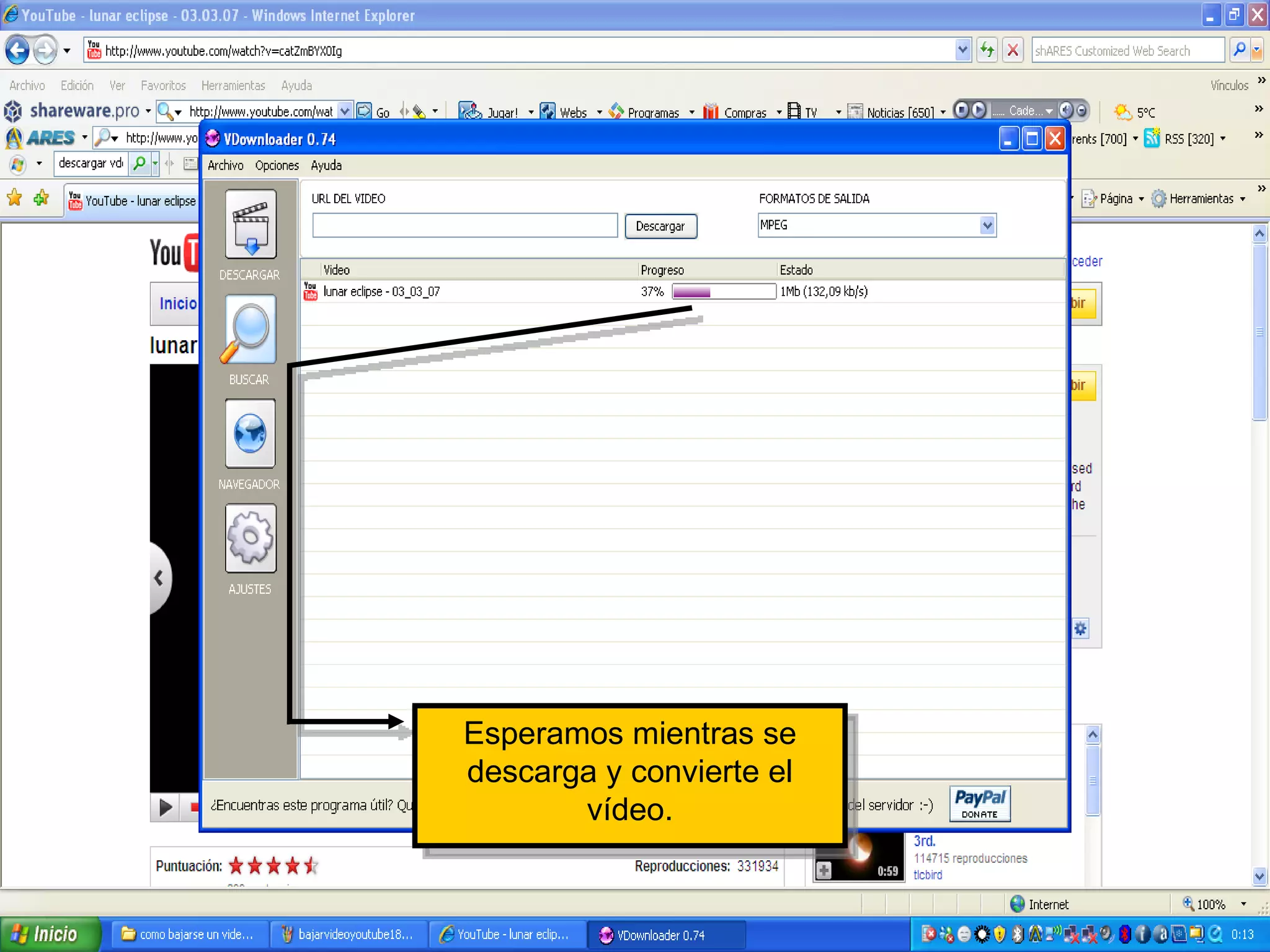Click the RSS [320] feed icon
1270x952 pixels.
pos(1152,138)
